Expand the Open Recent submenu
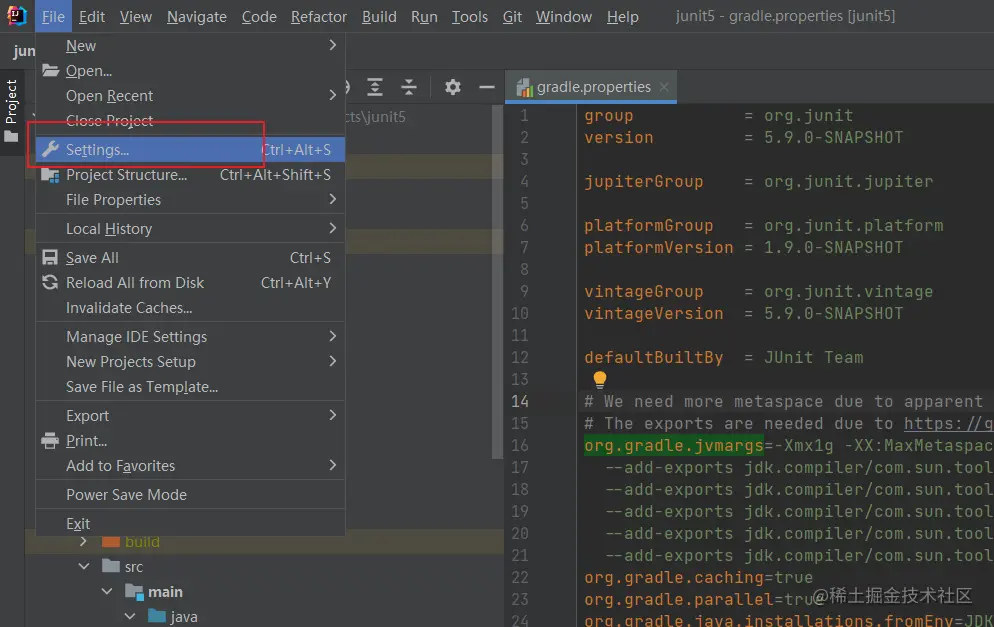This screenshot has height=627, width=994. point(190,96)
